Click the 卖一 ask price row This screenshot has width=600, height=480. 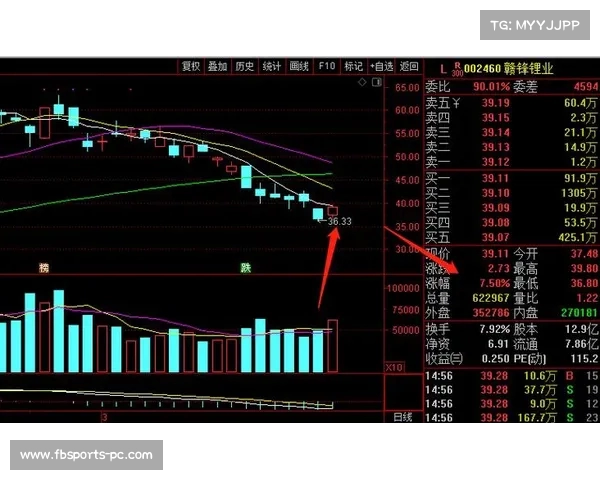coord(512,162)
